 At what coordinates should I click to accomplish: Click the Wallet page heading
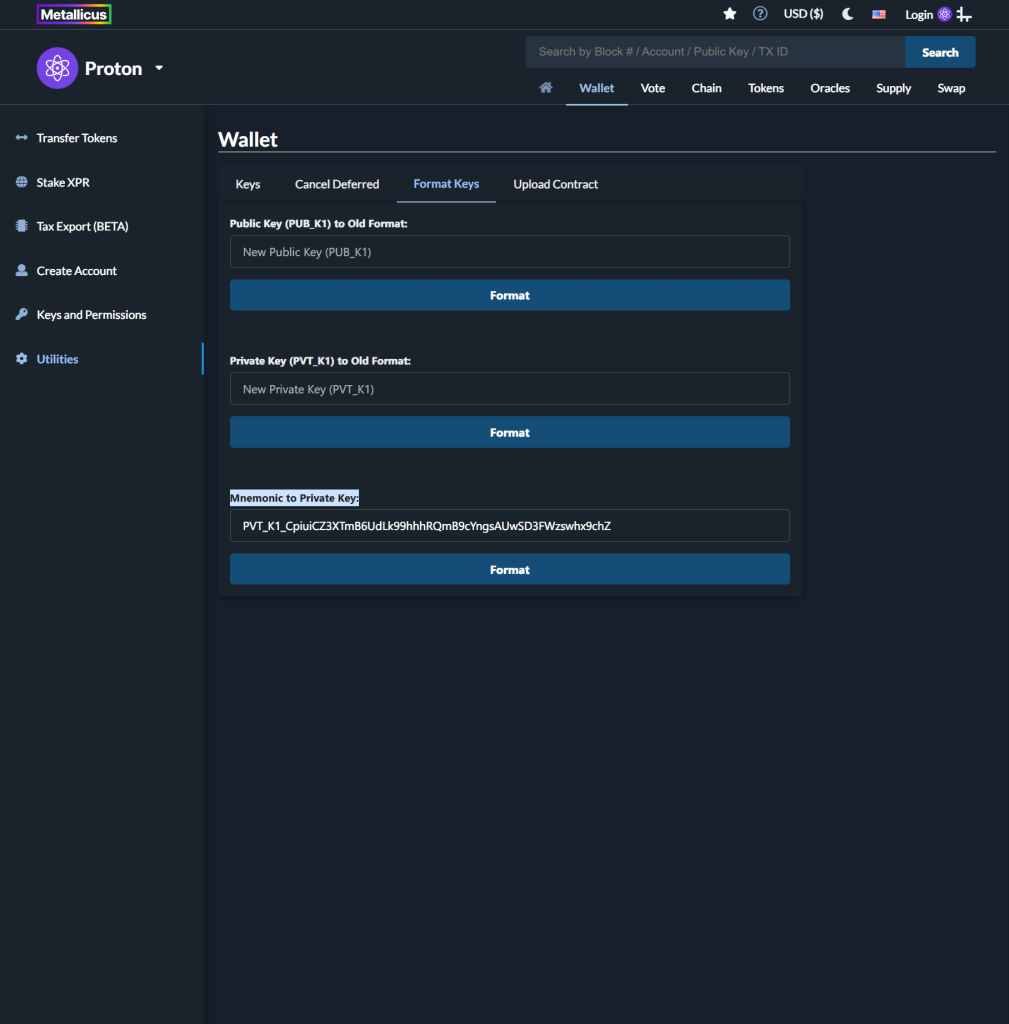(x=248, y=139)
